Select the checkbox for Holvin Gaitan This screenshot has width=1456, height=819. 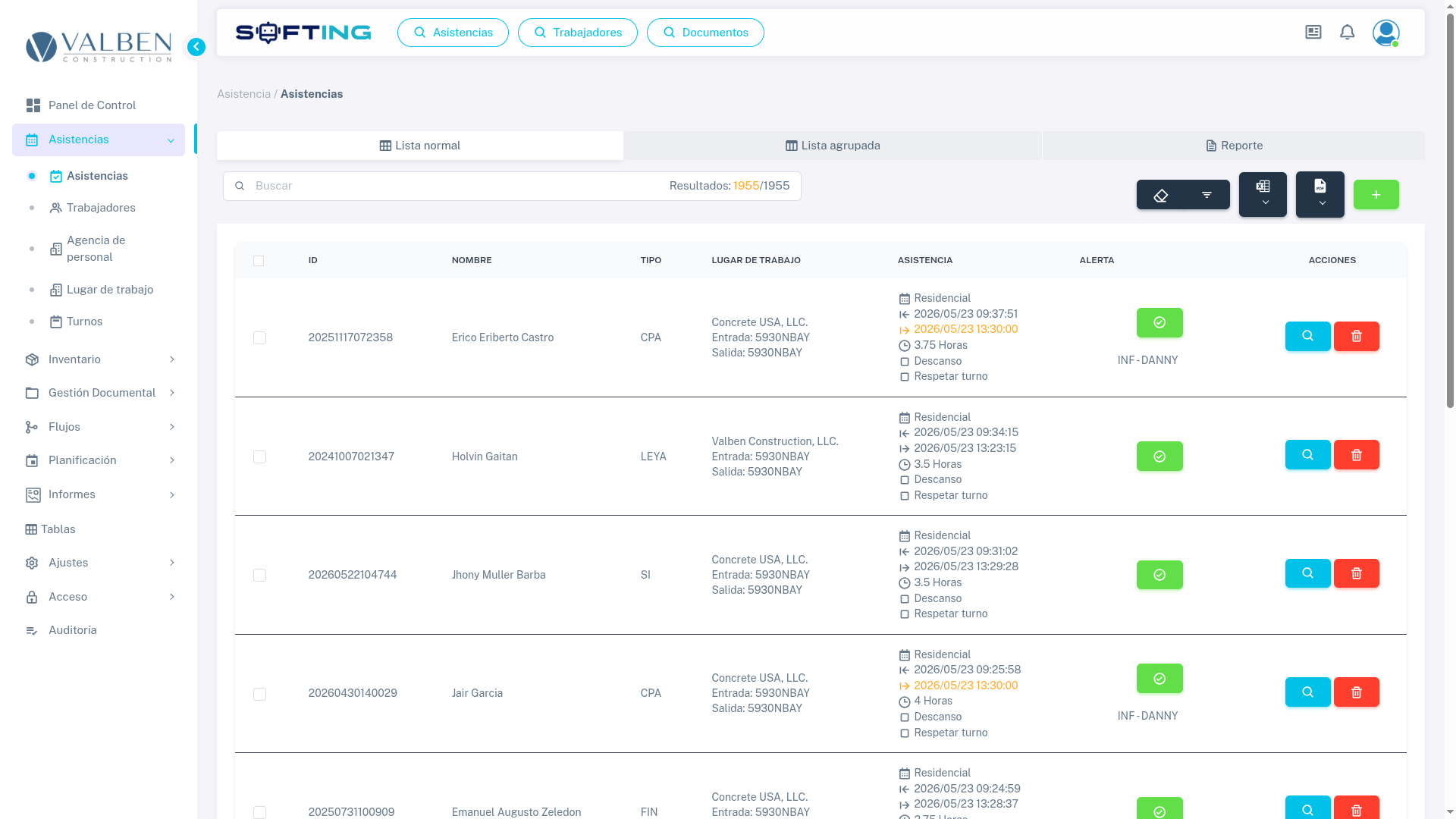[259, 457]
